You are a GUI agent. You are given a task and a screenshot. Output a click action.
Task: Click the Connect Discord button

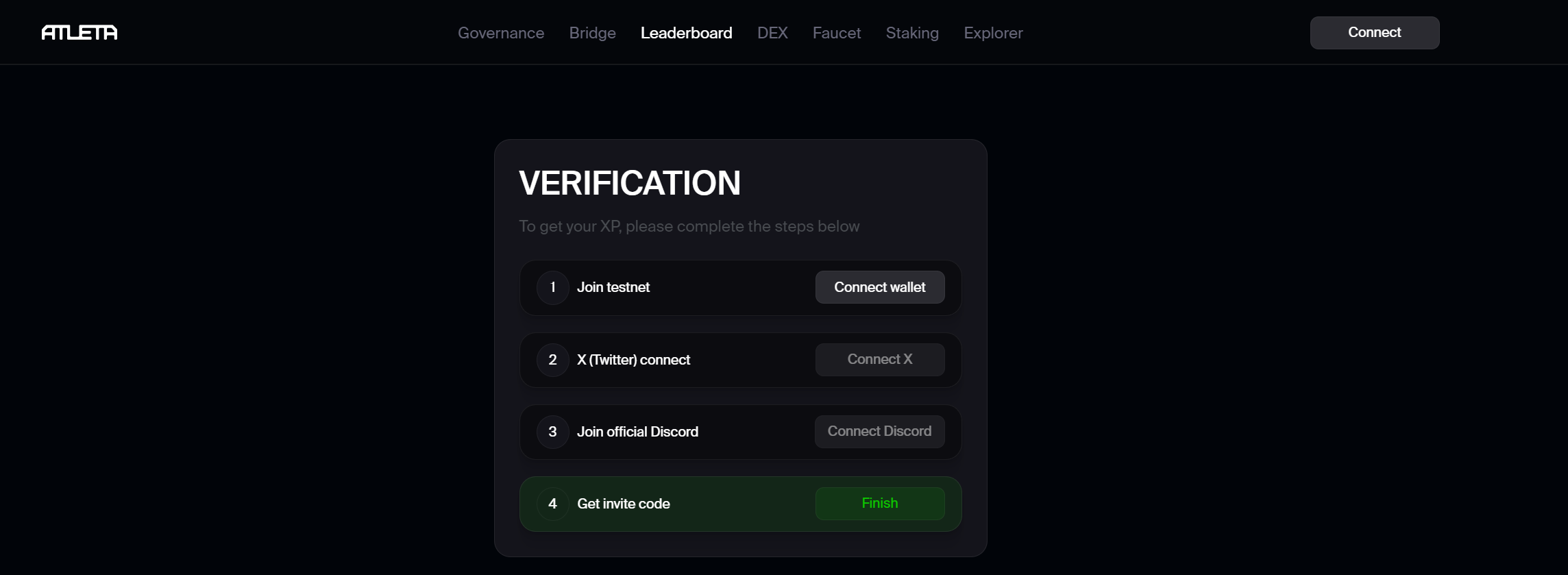pyautogui.click(x=880, y=432)
